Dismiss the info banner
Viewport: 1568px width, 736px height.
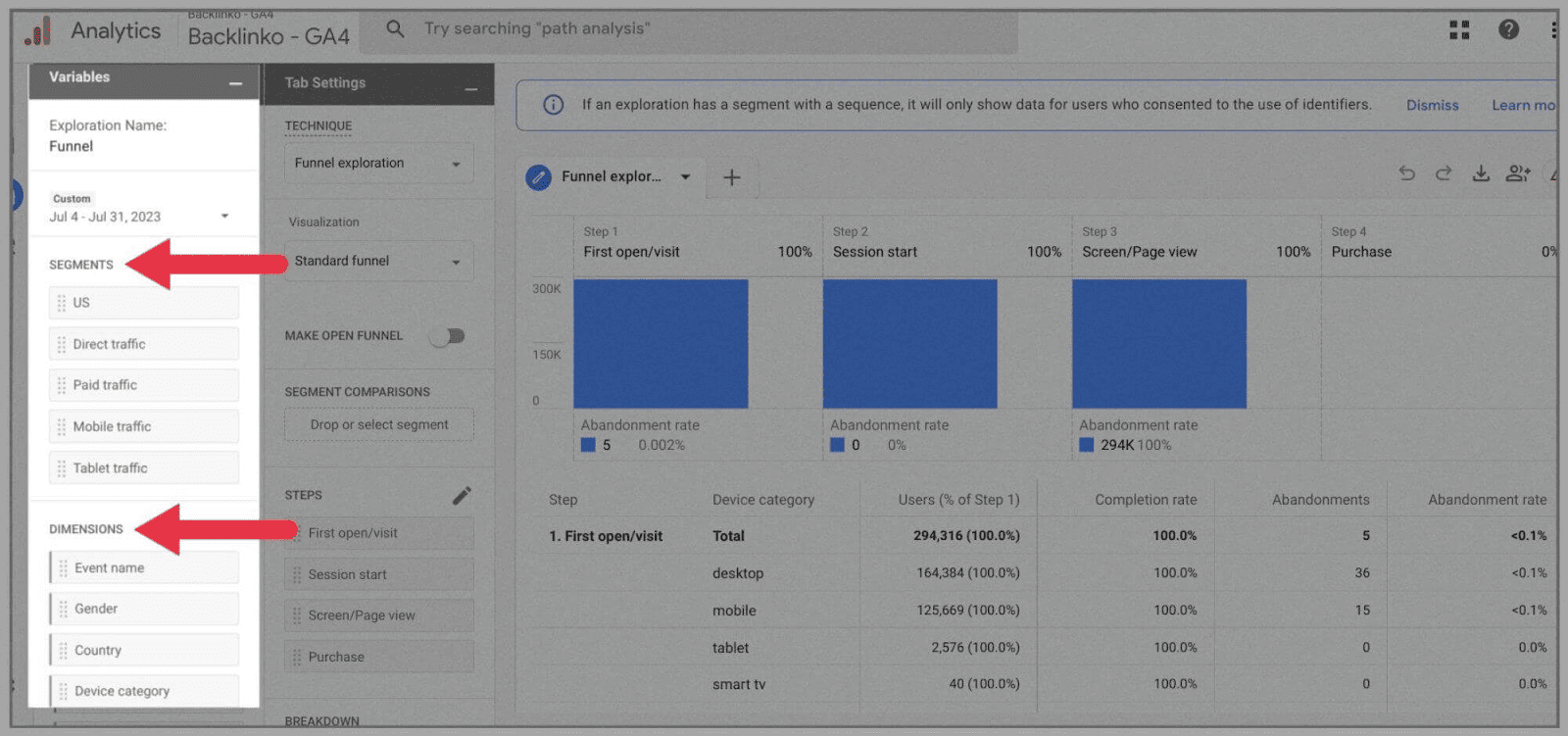1432,105
